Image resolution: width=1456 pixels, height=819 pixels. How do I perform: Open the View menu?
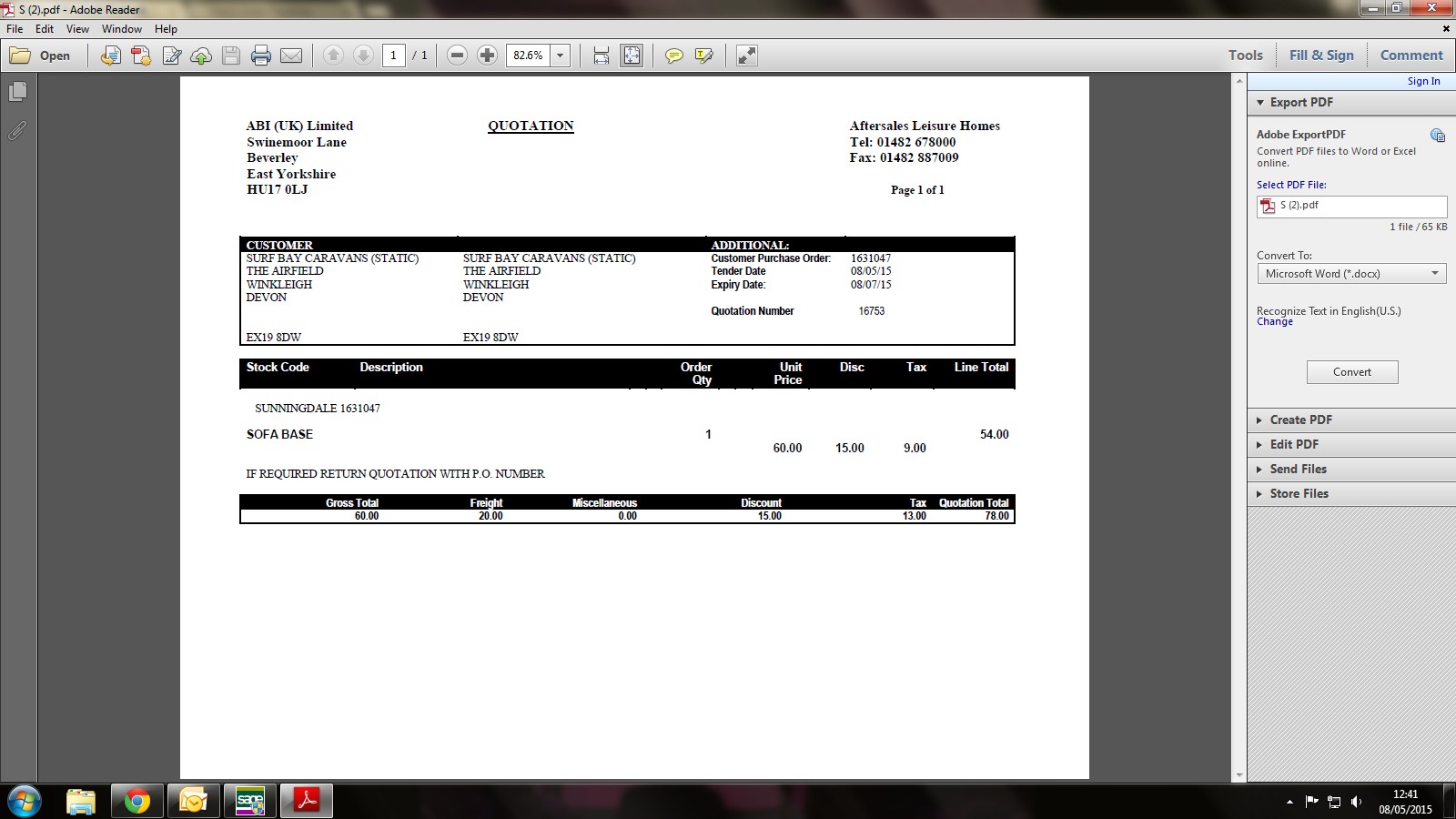[x=78, y=29]
